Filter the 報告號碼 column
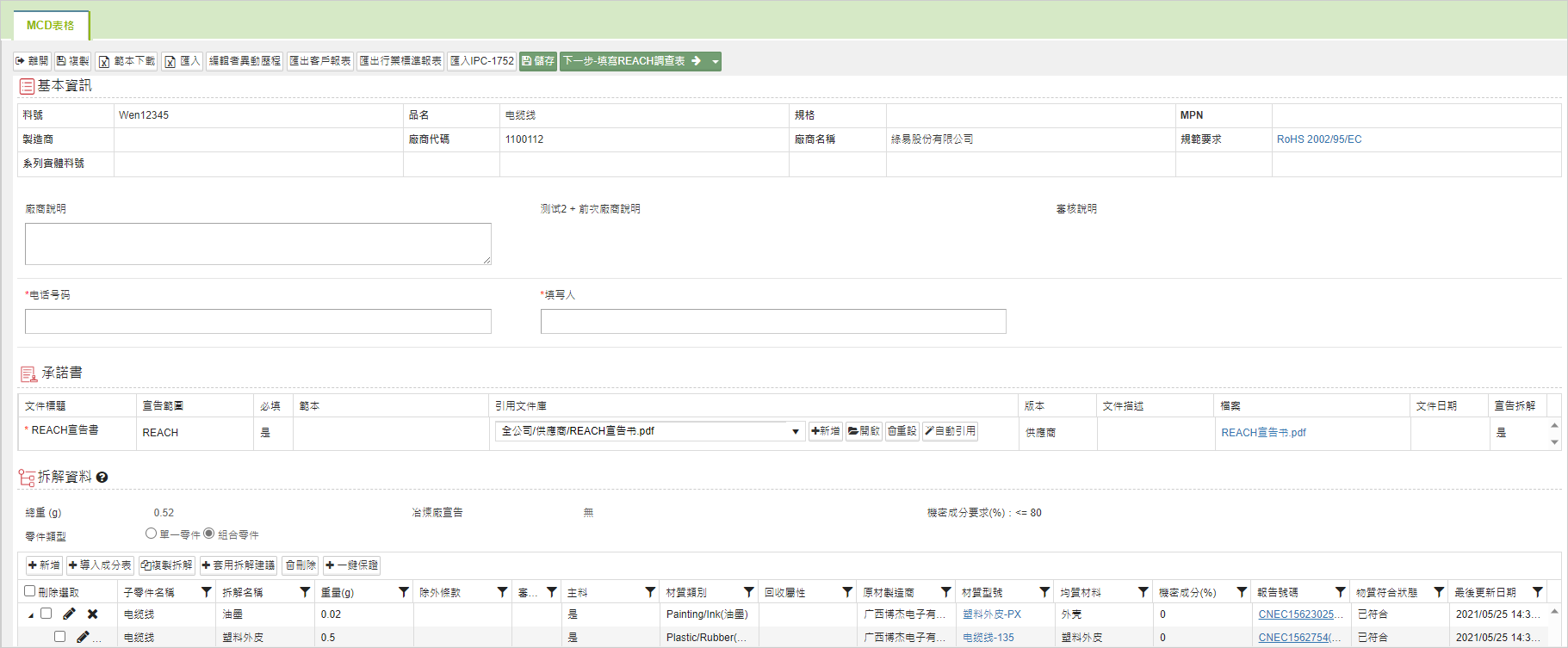This screenshot has height=648, width=1568. (1341, 592)
